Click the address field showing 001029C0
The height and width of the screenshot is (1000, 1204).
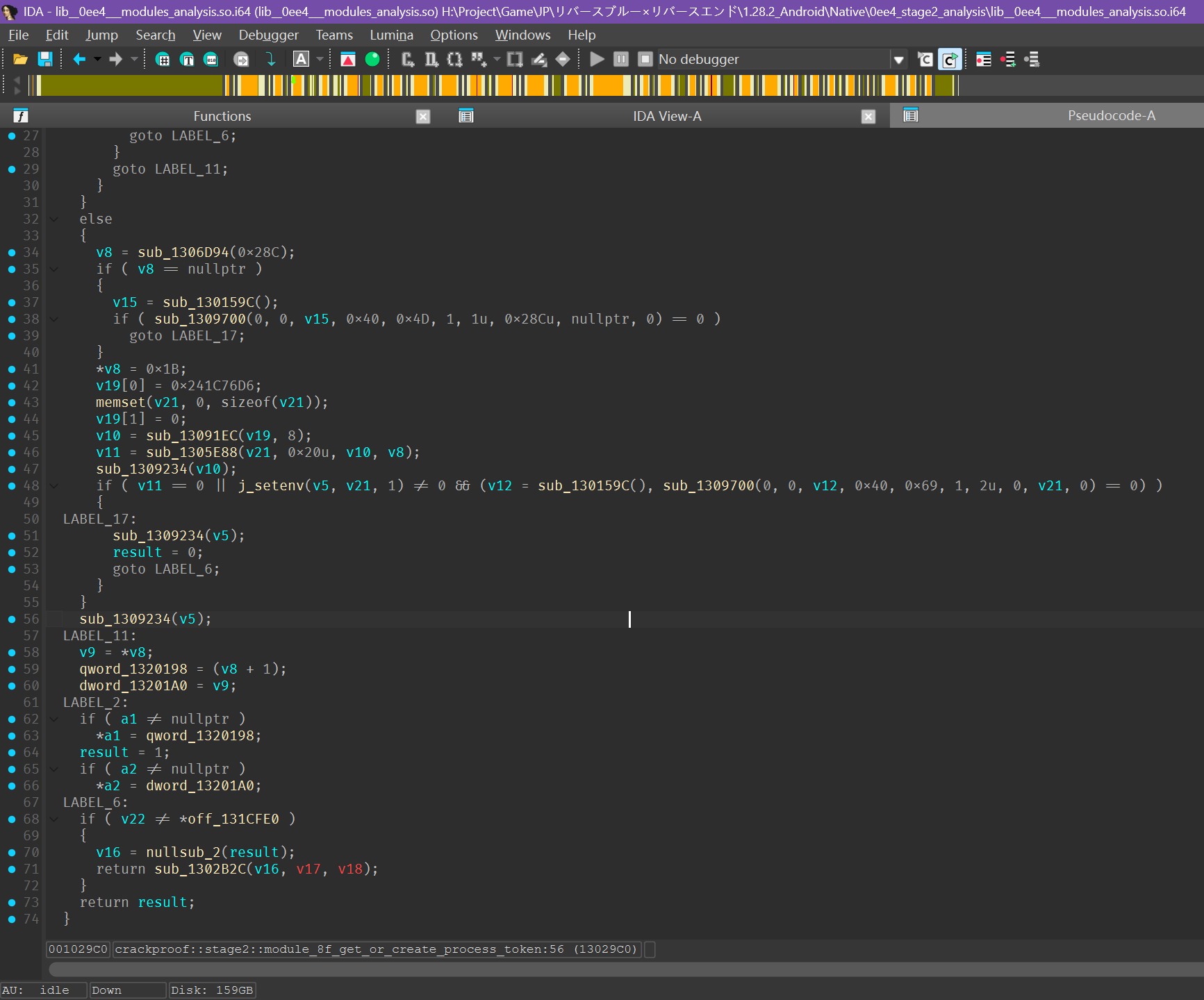point(78,949)
